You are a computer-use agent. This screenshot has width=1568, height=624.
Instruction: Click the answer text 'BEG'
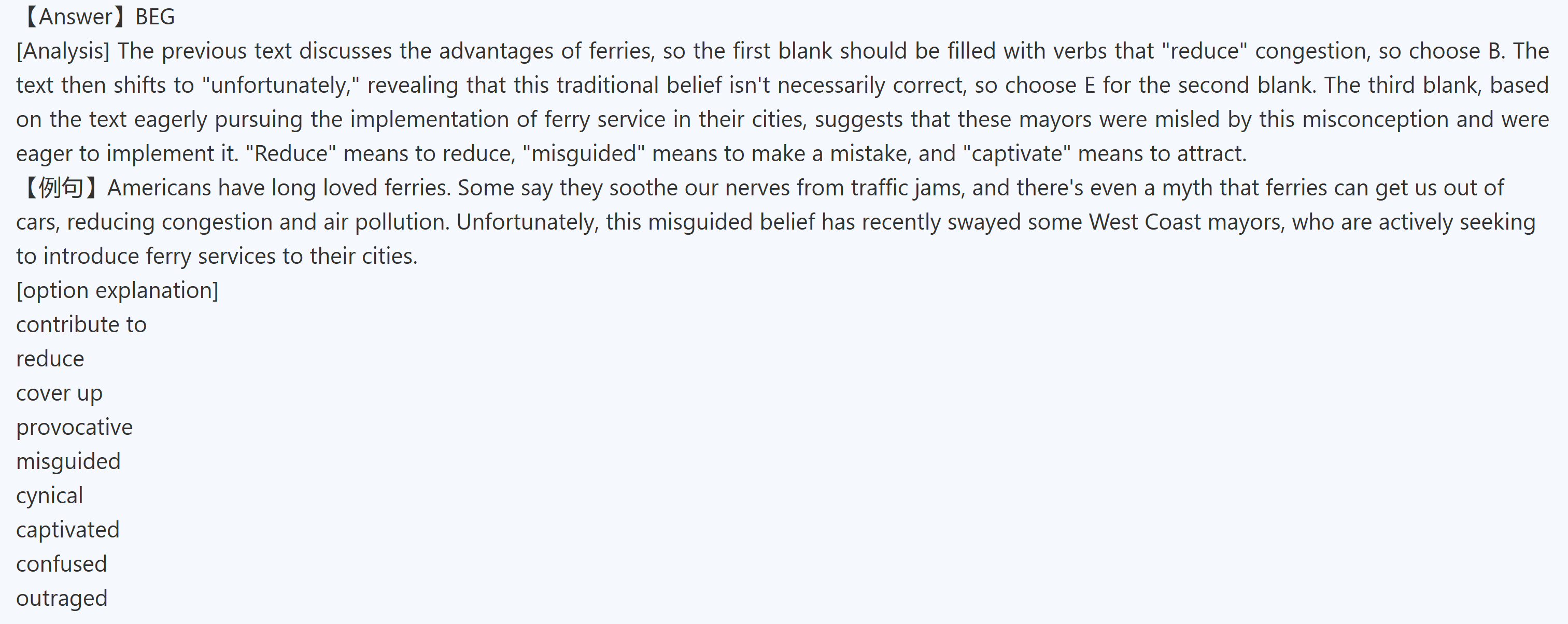pyautogui.click(x=154, y=17)
